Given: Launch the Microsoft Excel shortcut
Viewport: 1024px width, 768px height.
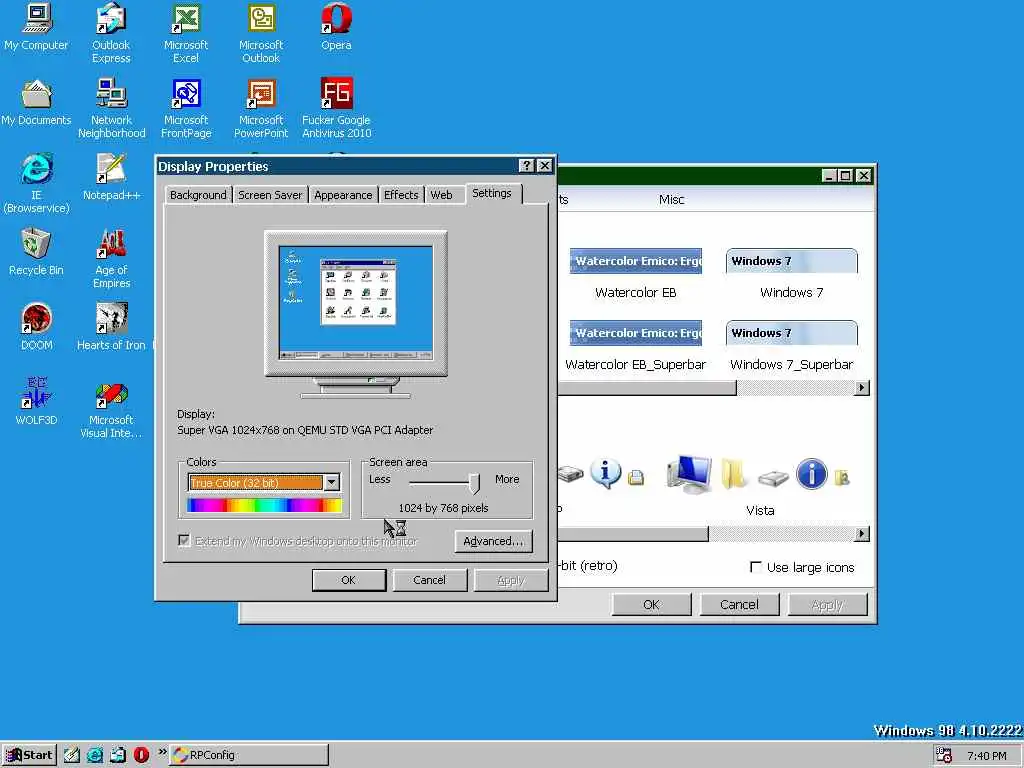Looking at the screenshot, I should pyautogui.click(x=186, y=33).
